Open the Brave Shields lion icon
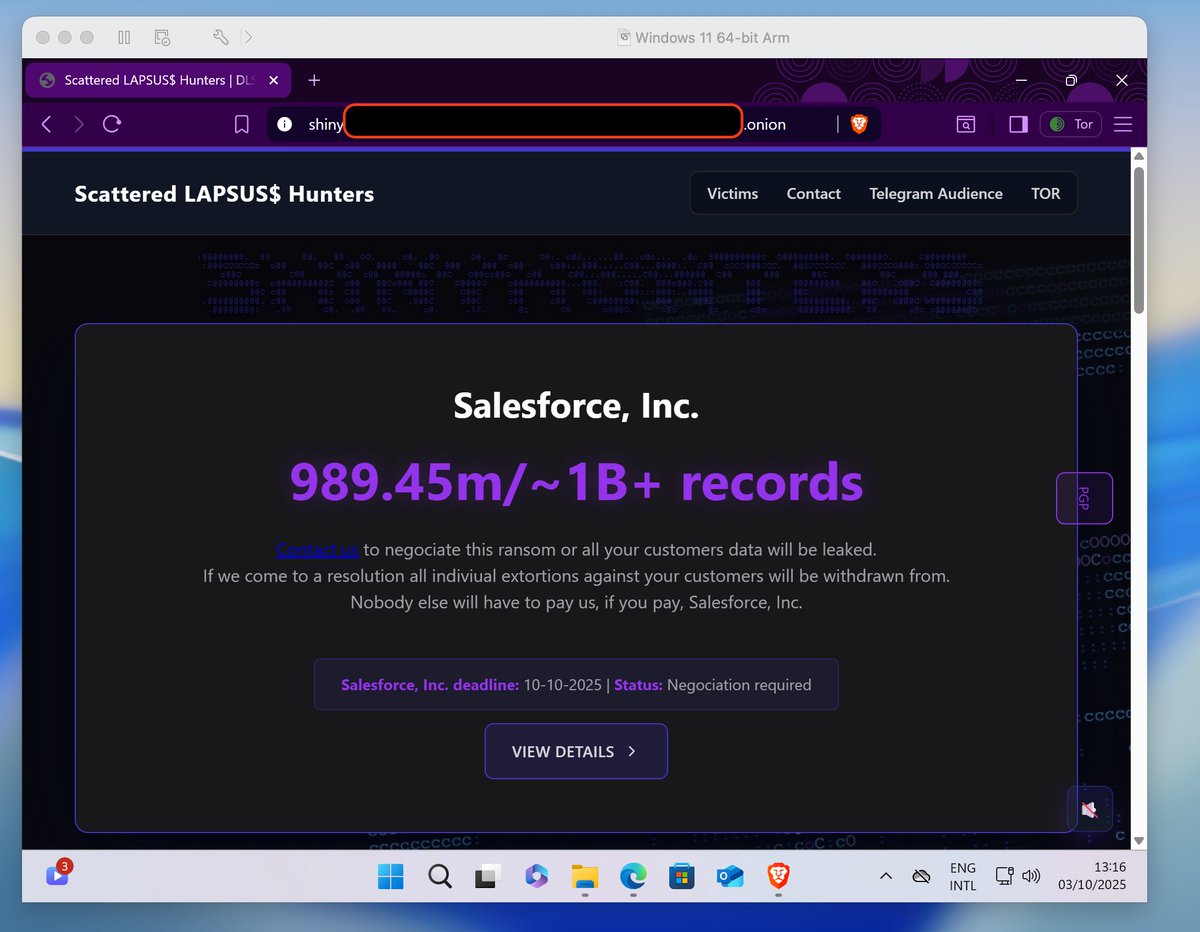The height and width of the screenshot is (932, 1200). [x=859, y=124]
